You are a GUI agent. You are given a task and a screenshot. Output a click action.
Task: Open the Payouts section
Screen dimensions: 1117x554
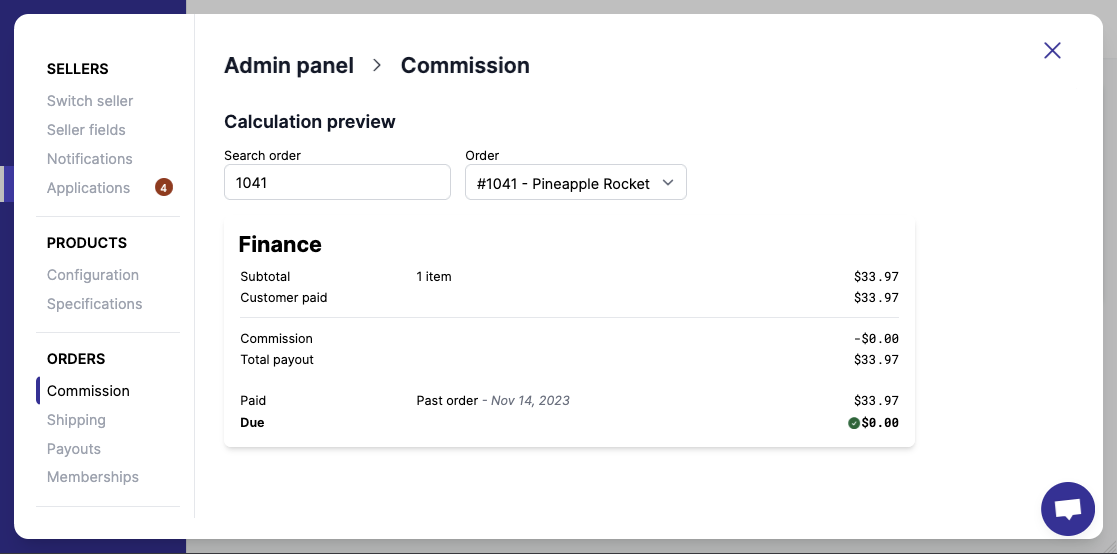coord(74,449)
